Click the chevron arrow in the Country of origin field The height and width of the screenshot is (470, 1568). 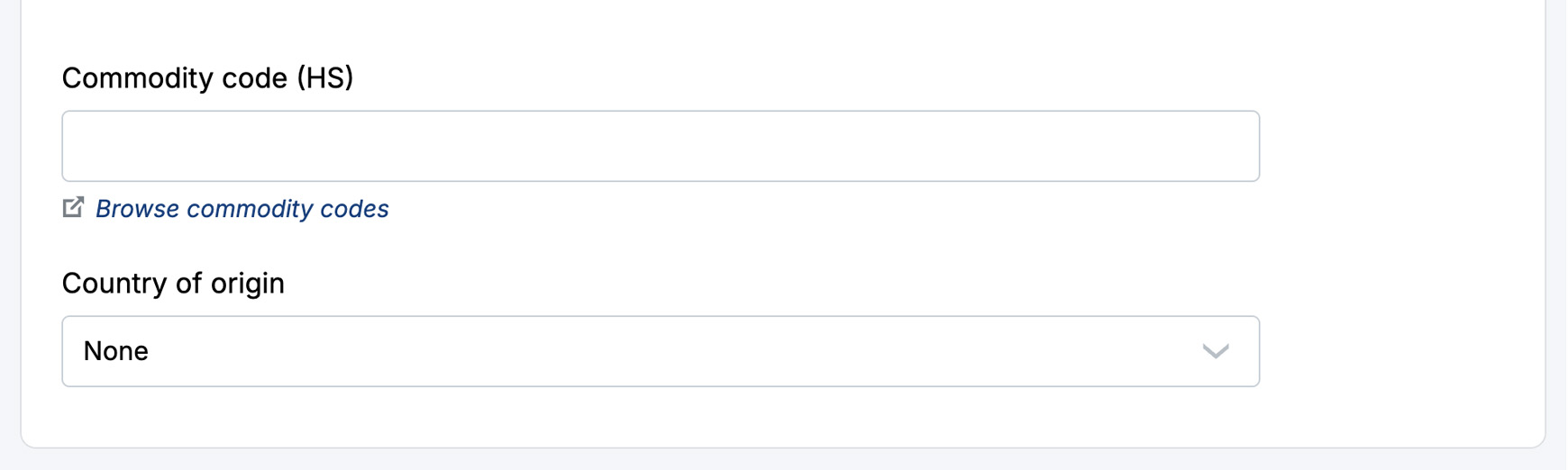pyautogui.click(x=1215, y=351)
